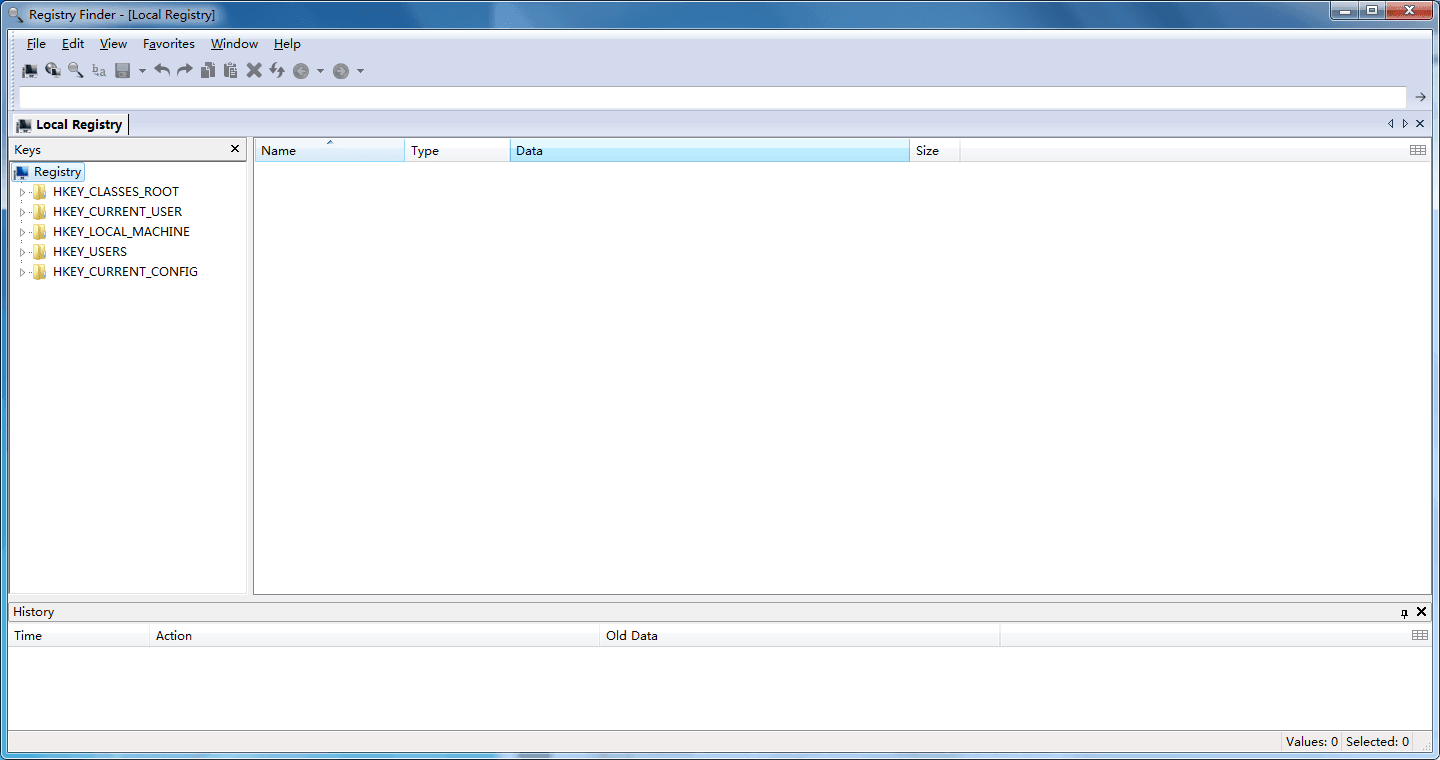Click the Registry Finder title bar icon
The image size is (1440, 760).
[x=15, y=14]
